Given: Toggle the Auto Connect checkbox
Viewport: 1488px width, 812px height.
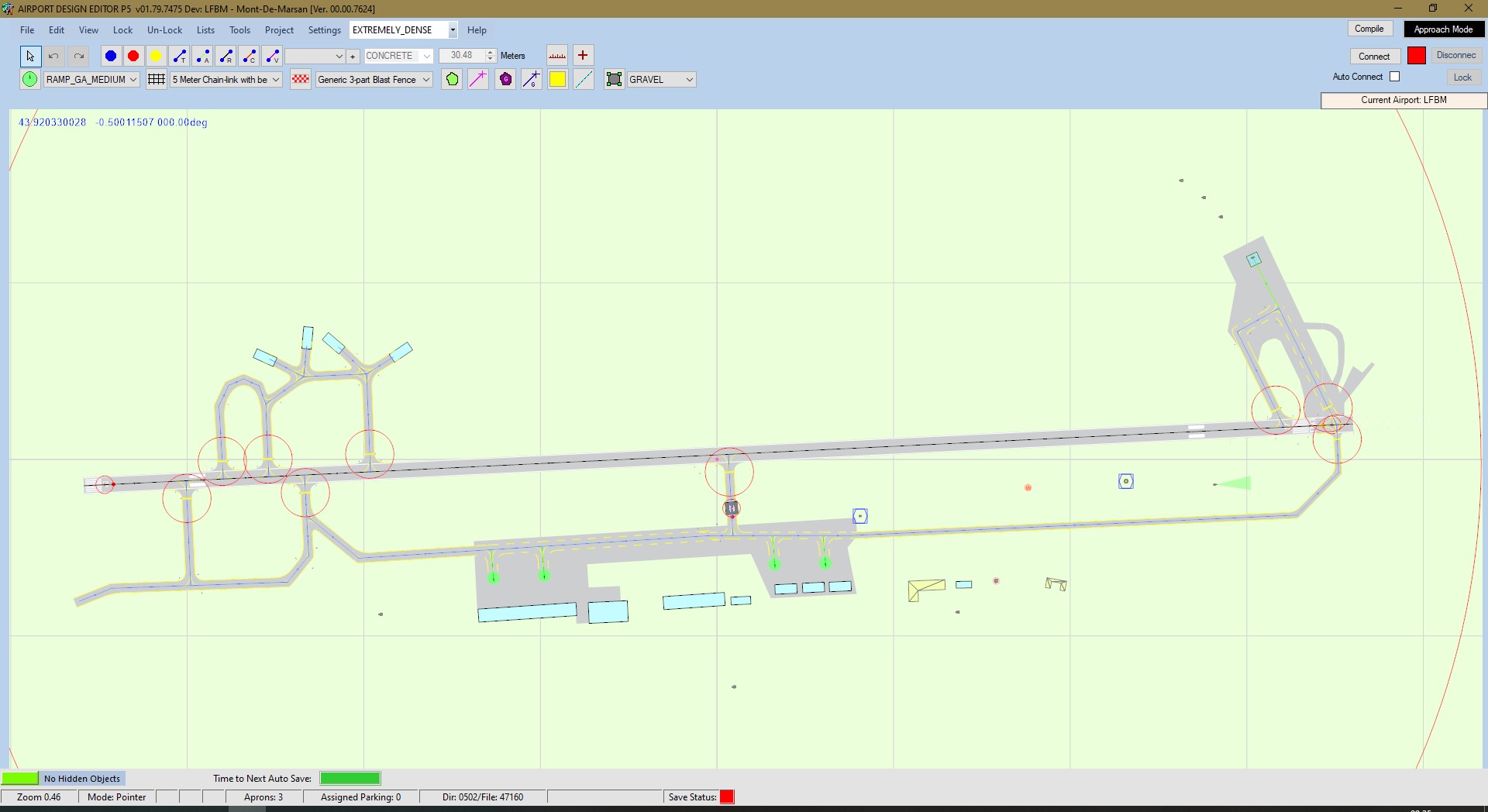Looking at the screenshot, I should pyautogui.click(x=1395, y=77).
